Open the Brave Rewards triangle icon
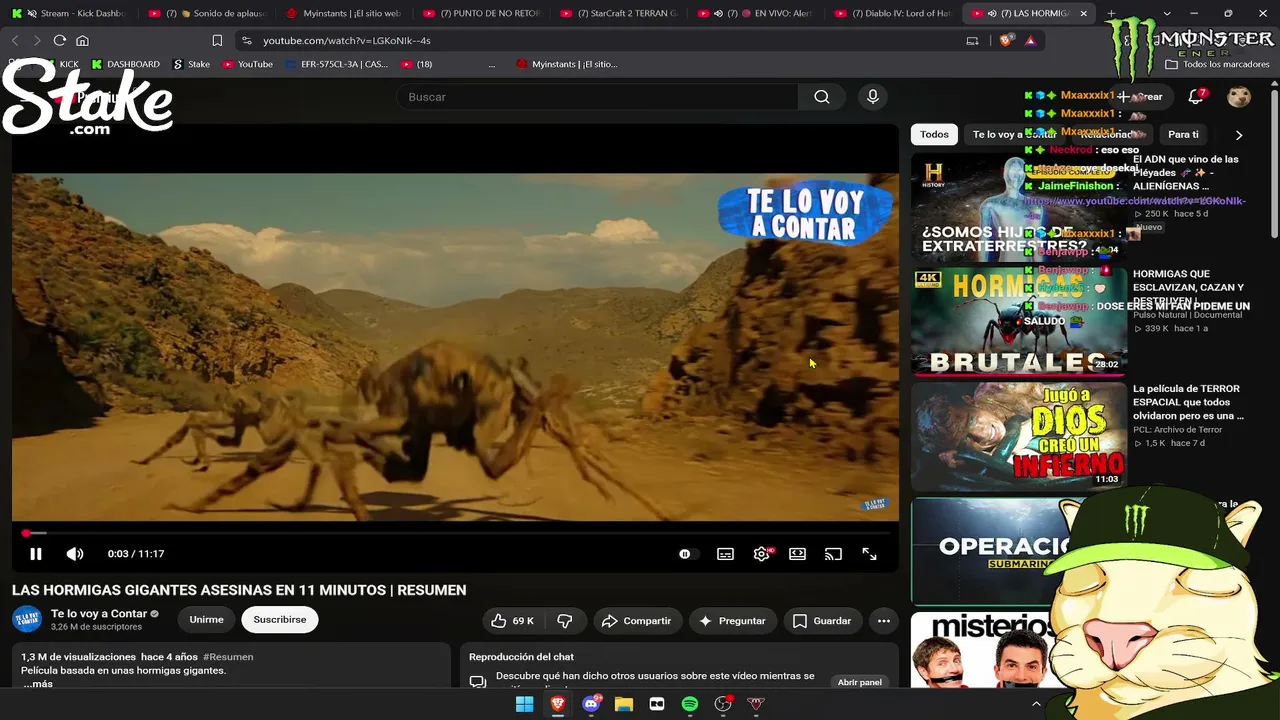 [1030, 40]
